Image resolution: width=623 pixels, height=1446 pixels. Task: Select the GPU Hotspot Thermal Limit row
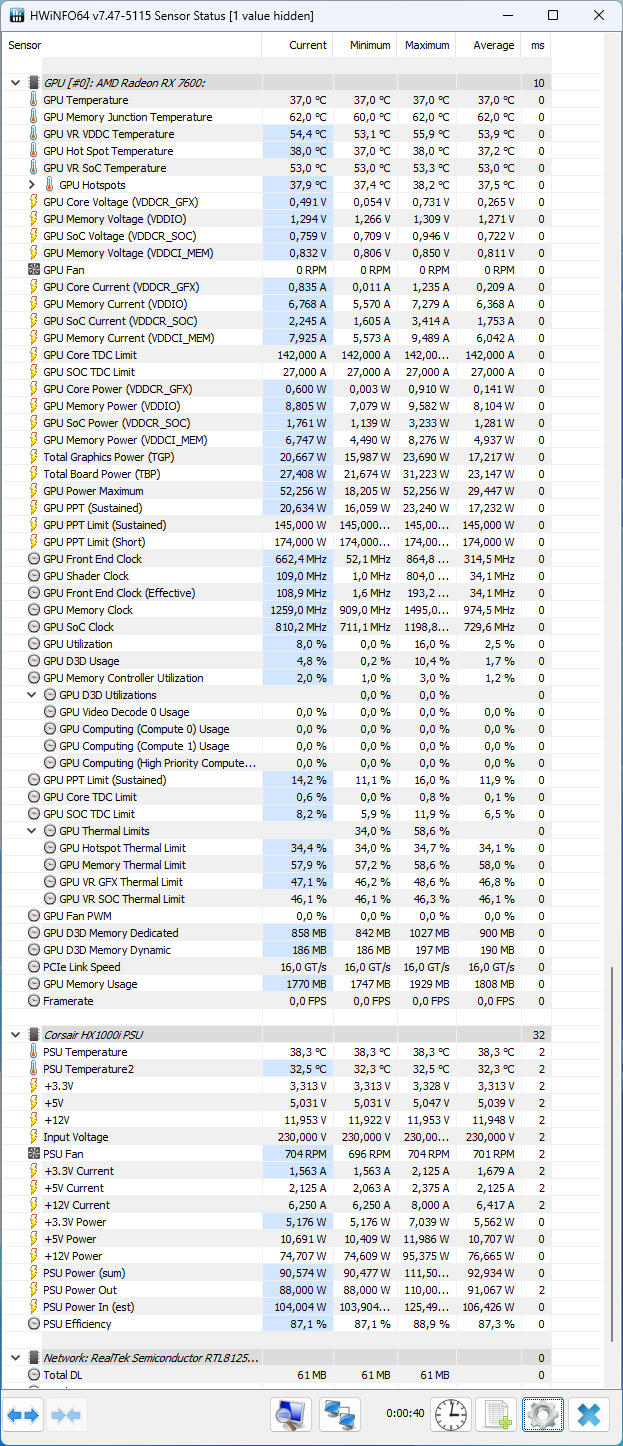(x=277, y=848)
